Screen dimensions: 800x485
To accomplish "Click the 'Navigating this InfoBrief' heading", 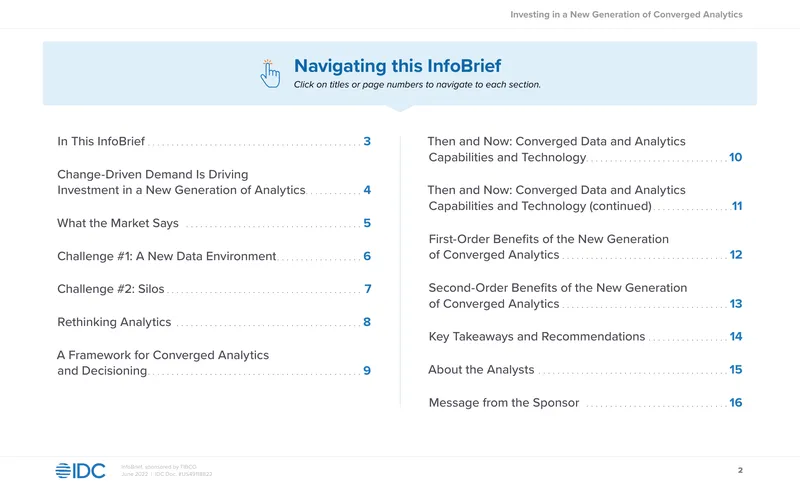I will click(397, 66).
